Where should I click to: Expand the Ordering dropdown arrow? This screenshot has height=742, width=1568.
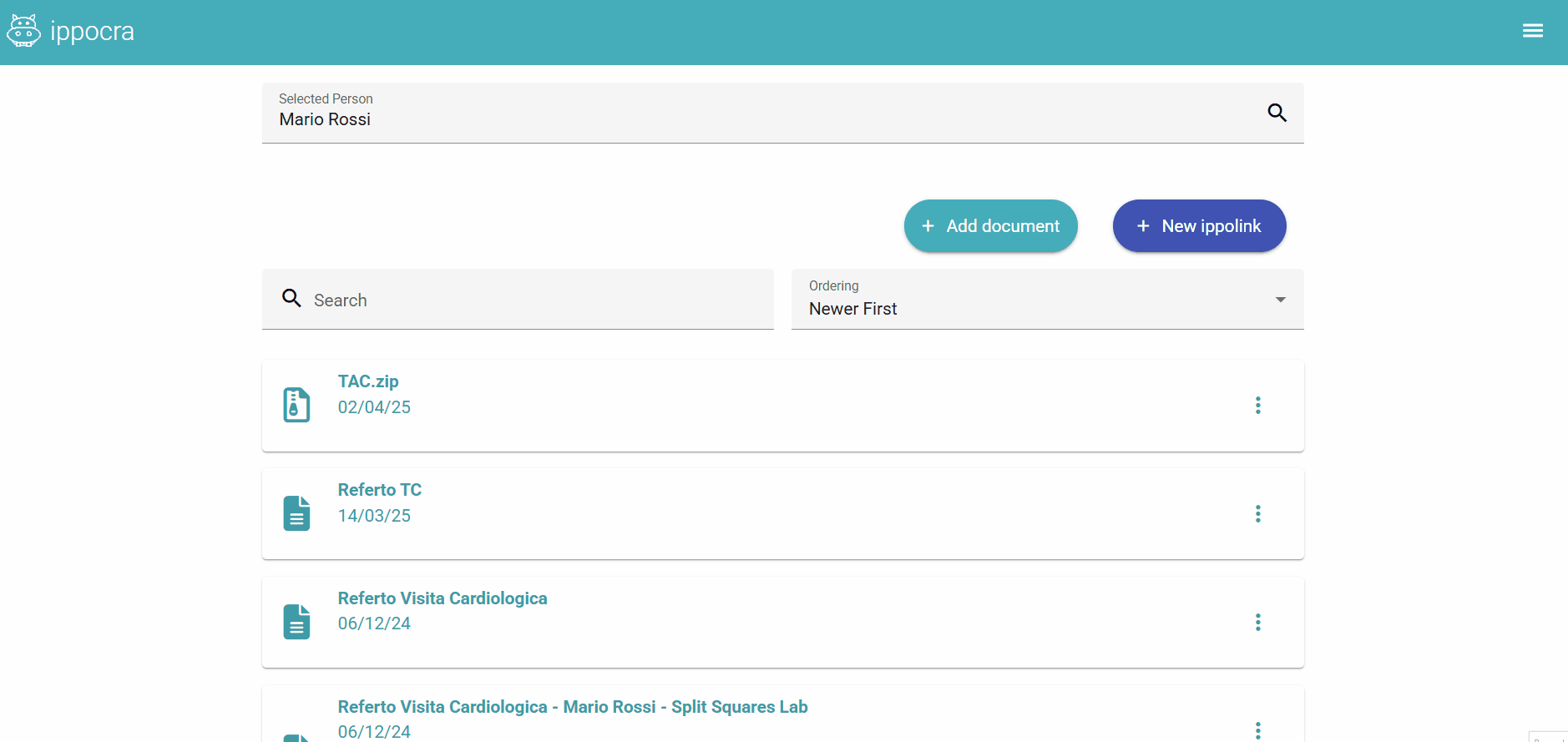click(x=1281, y=300)
